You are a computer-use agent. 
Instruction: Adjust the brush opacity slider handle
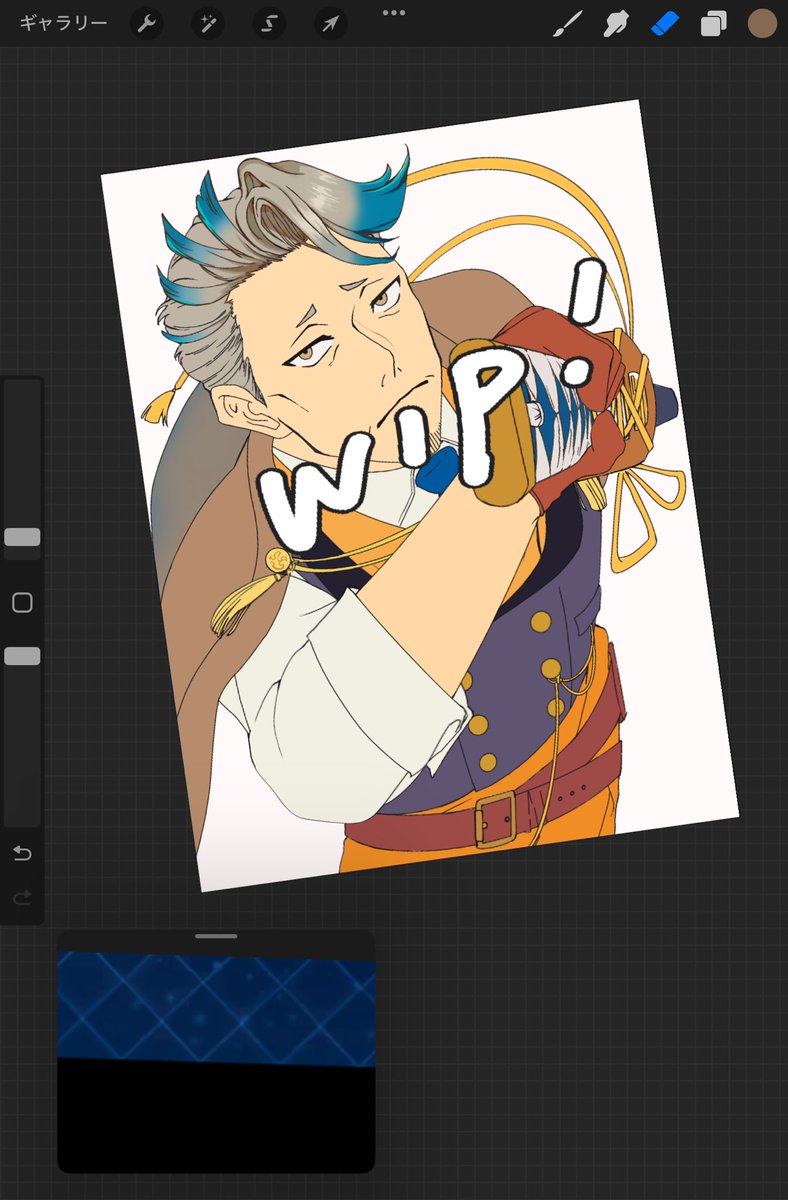[x=22, y=656]
